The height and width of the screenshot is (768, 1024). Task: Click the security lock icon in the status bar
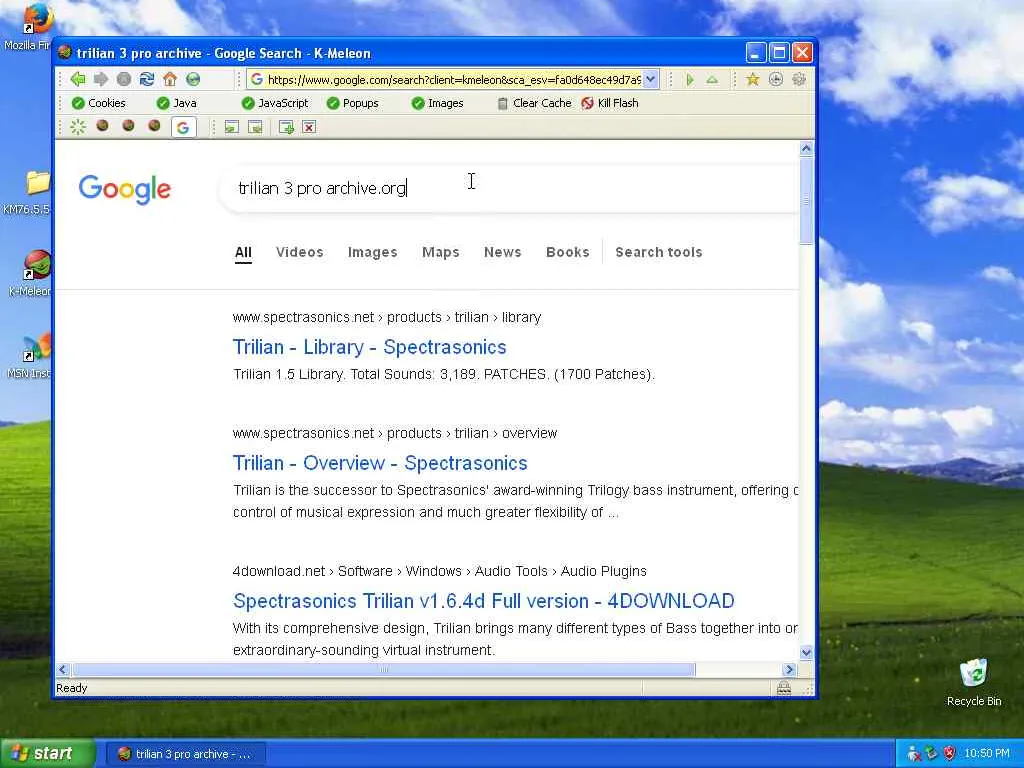point(784,688)
